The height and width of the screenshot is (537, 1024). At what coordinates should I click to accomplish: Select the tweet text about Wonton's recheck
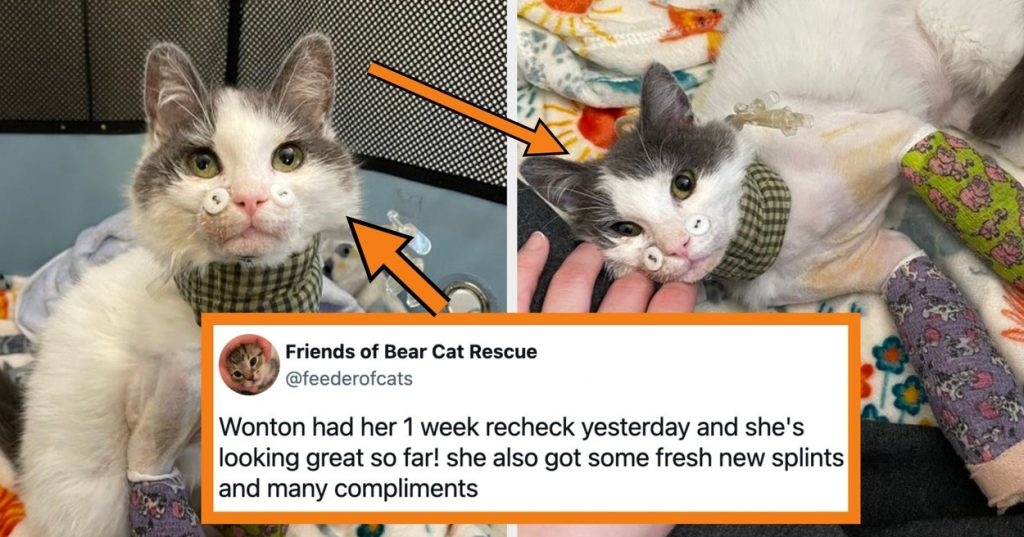tap(530, 458)
